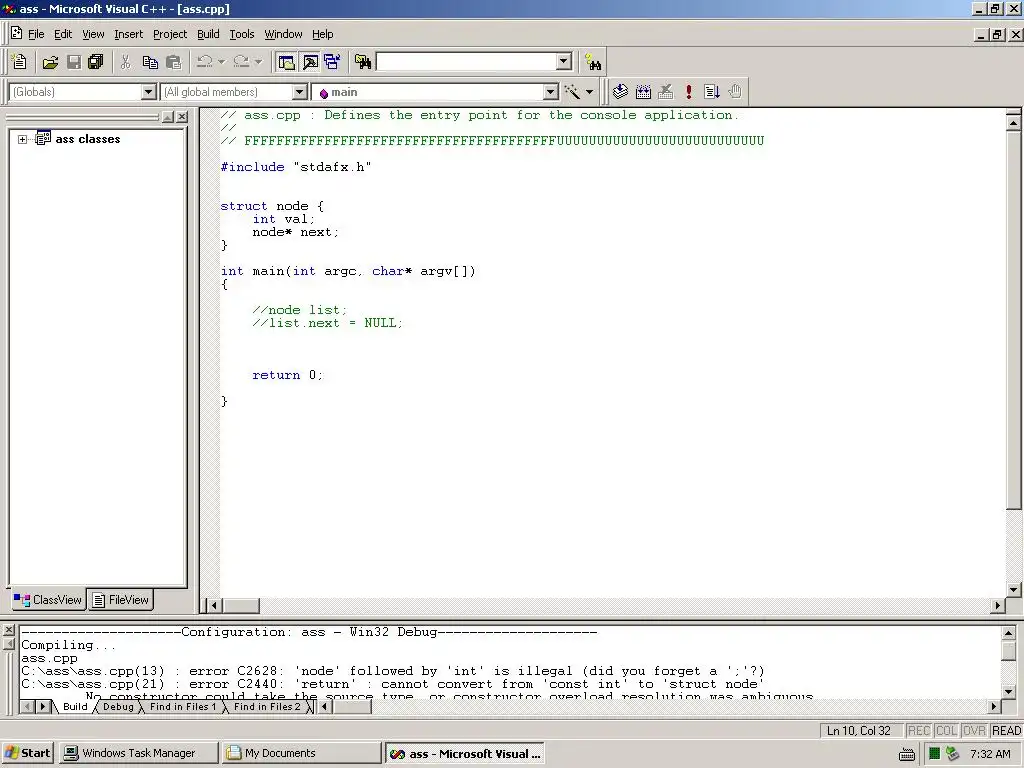
Task: Click the error C2628 line in output
Action: 392,671
